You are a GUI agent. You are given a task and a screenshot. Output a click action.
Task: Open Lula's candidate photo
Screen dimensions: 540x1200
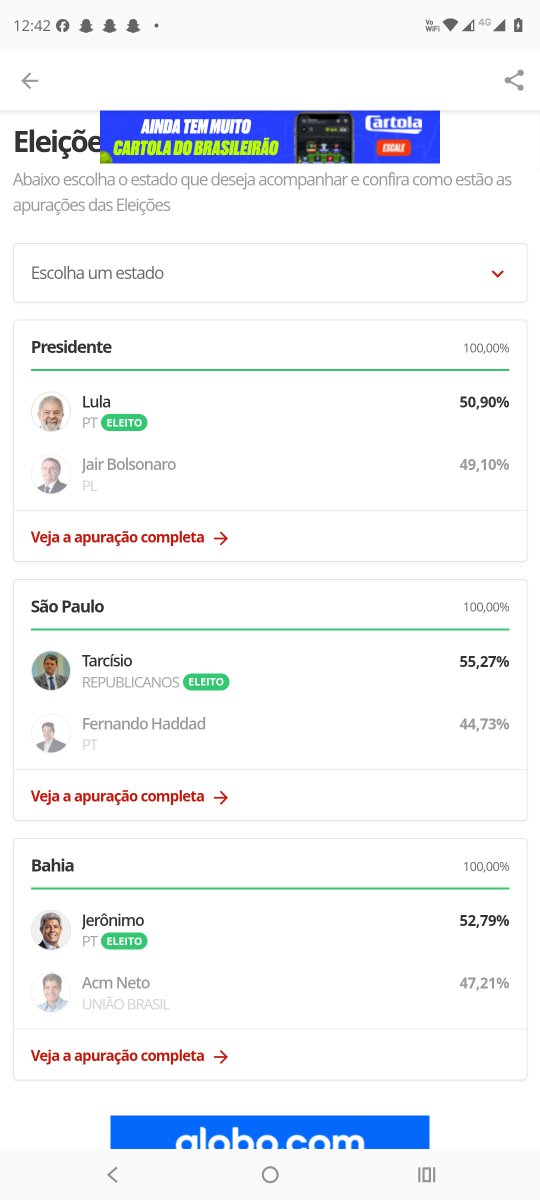click(51, 412)
